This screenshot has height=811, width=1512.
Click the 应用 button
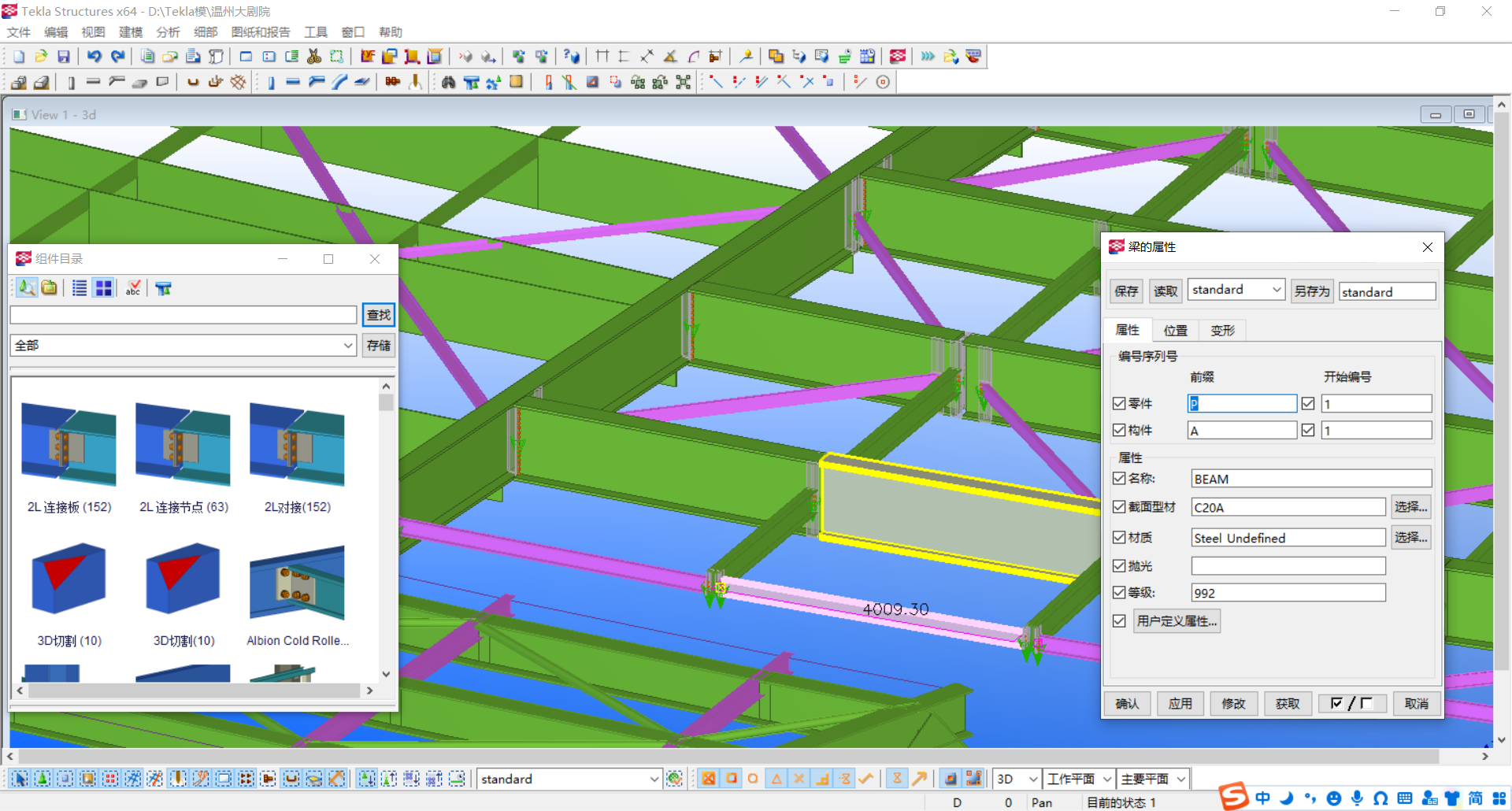click(x=1180, y=703)
